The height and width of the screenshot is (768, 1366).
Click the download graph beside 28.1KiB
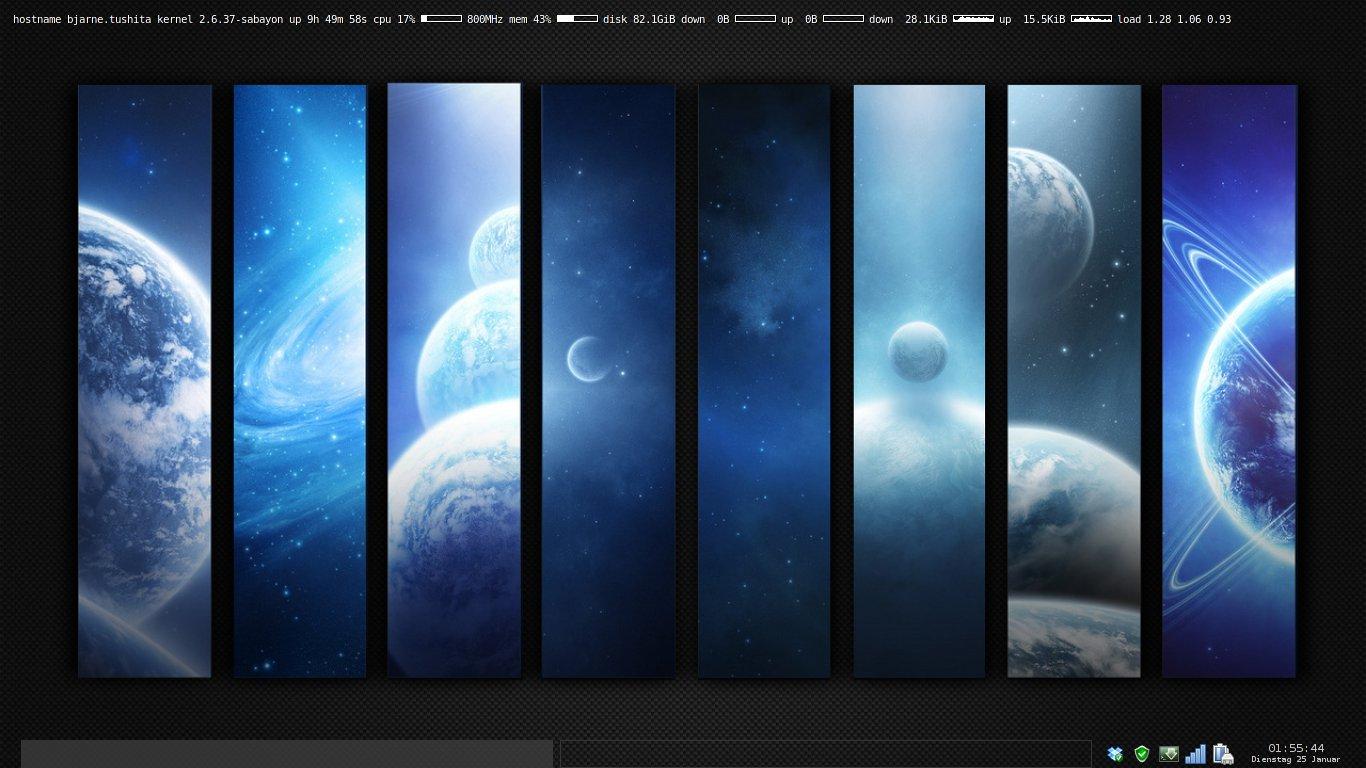pyautogui.click(x=973, y=19)
